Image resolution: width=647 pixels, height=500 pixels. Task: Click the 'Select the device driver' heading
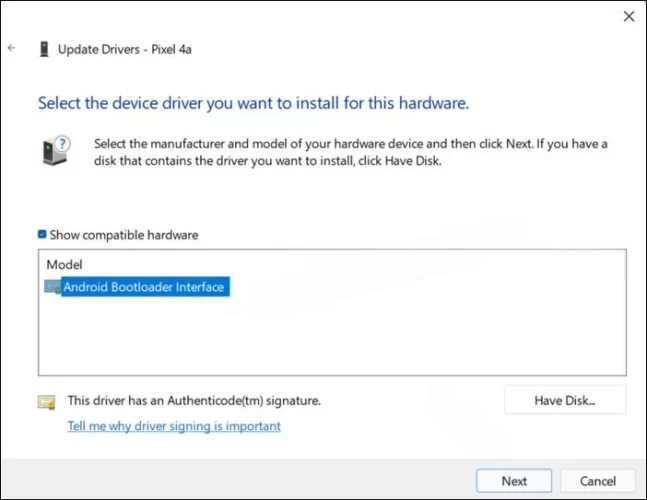pos(253,103)
